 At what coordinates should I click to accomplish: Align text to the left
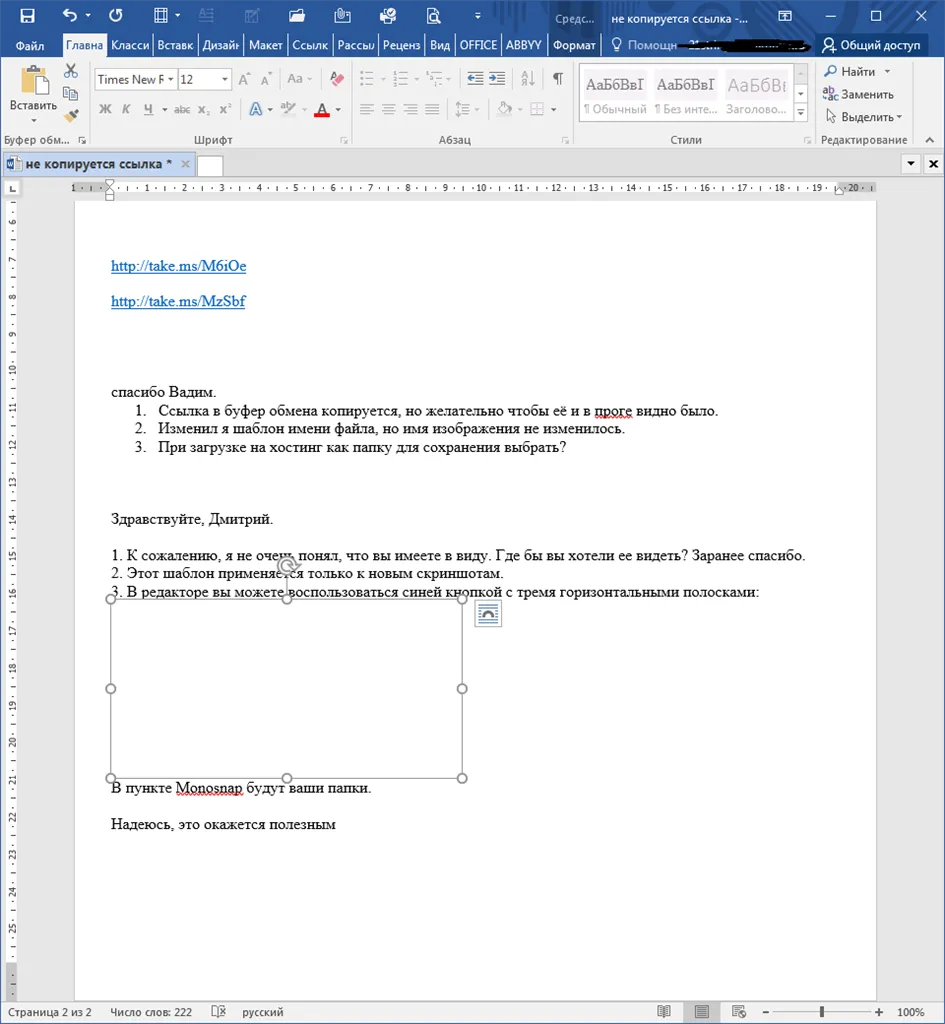(x=367, y=109)
